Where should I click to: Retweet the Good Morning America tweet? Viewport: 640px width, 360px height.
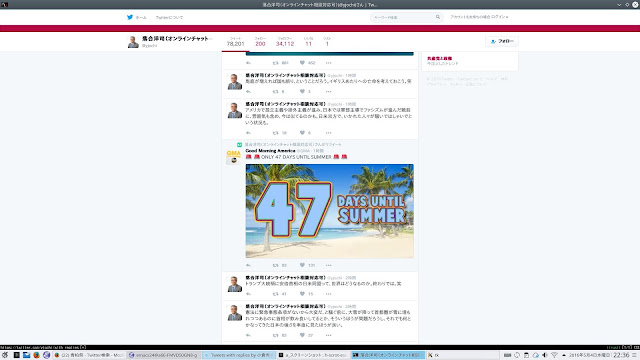(276, 265)
